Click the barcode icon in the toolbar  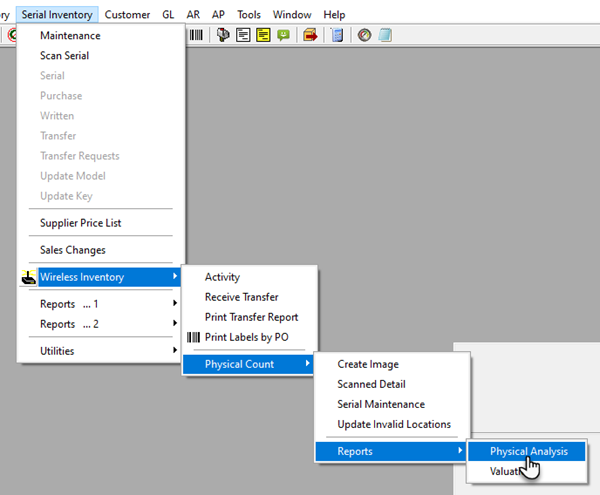[x=196, y=35]
